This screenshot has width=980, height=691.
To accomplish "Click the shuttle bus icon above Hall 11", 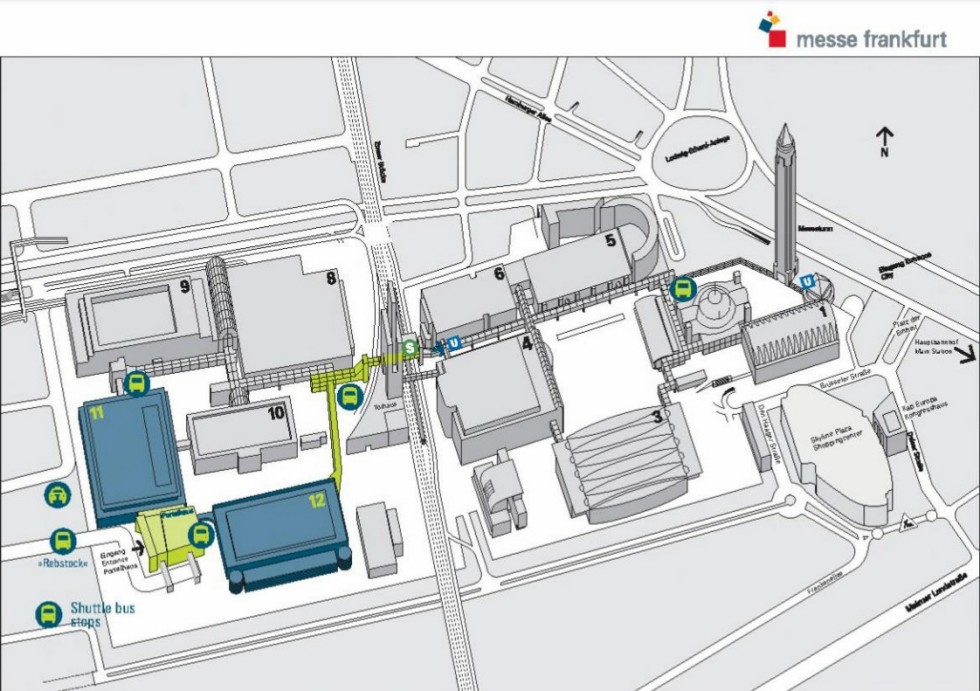I will coord(137,383).
